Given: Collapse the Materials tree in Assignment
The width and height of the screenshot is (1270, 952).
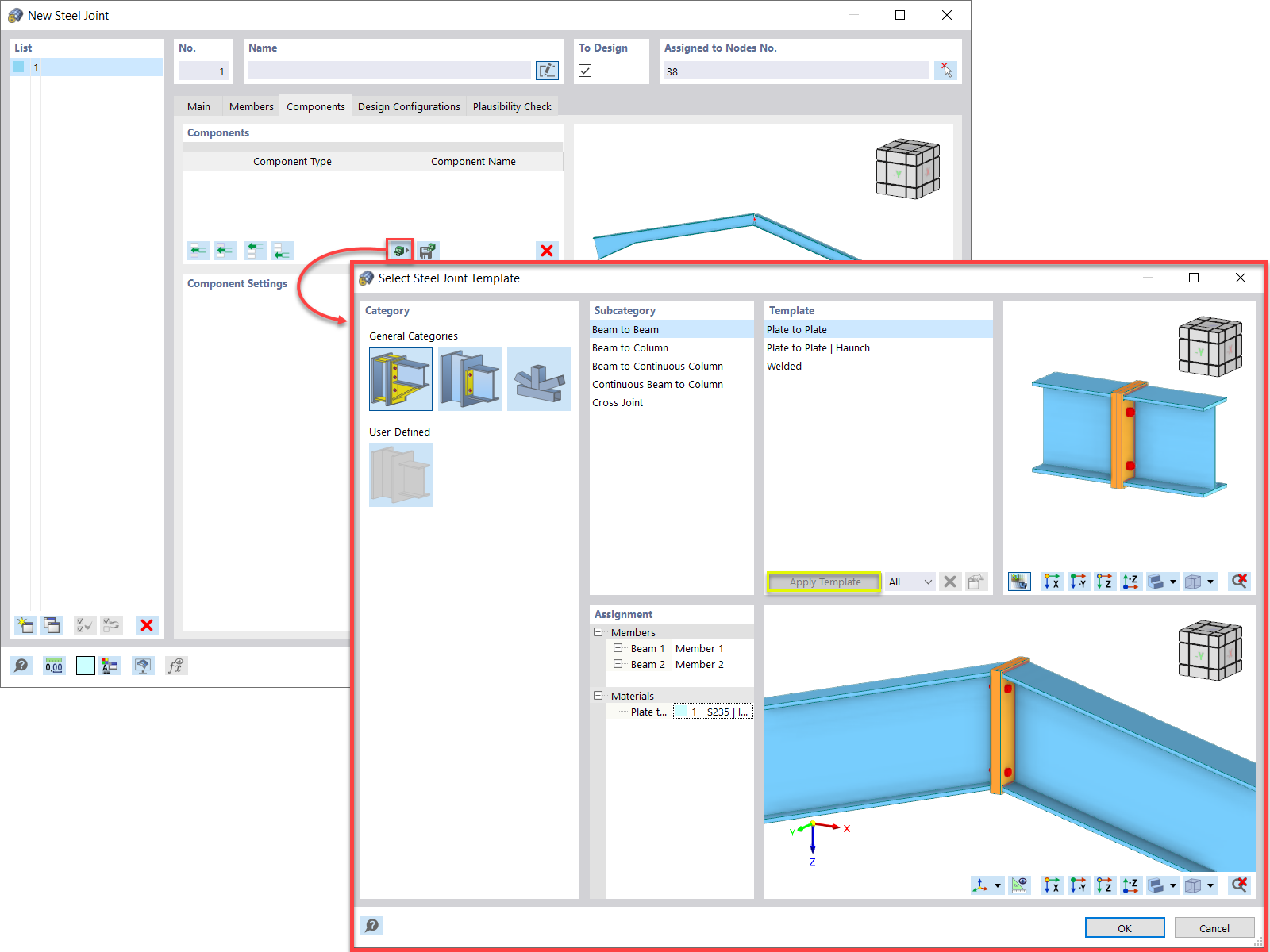Looking at the screenshot, I should pyautogui.click(x=598, y=696).
